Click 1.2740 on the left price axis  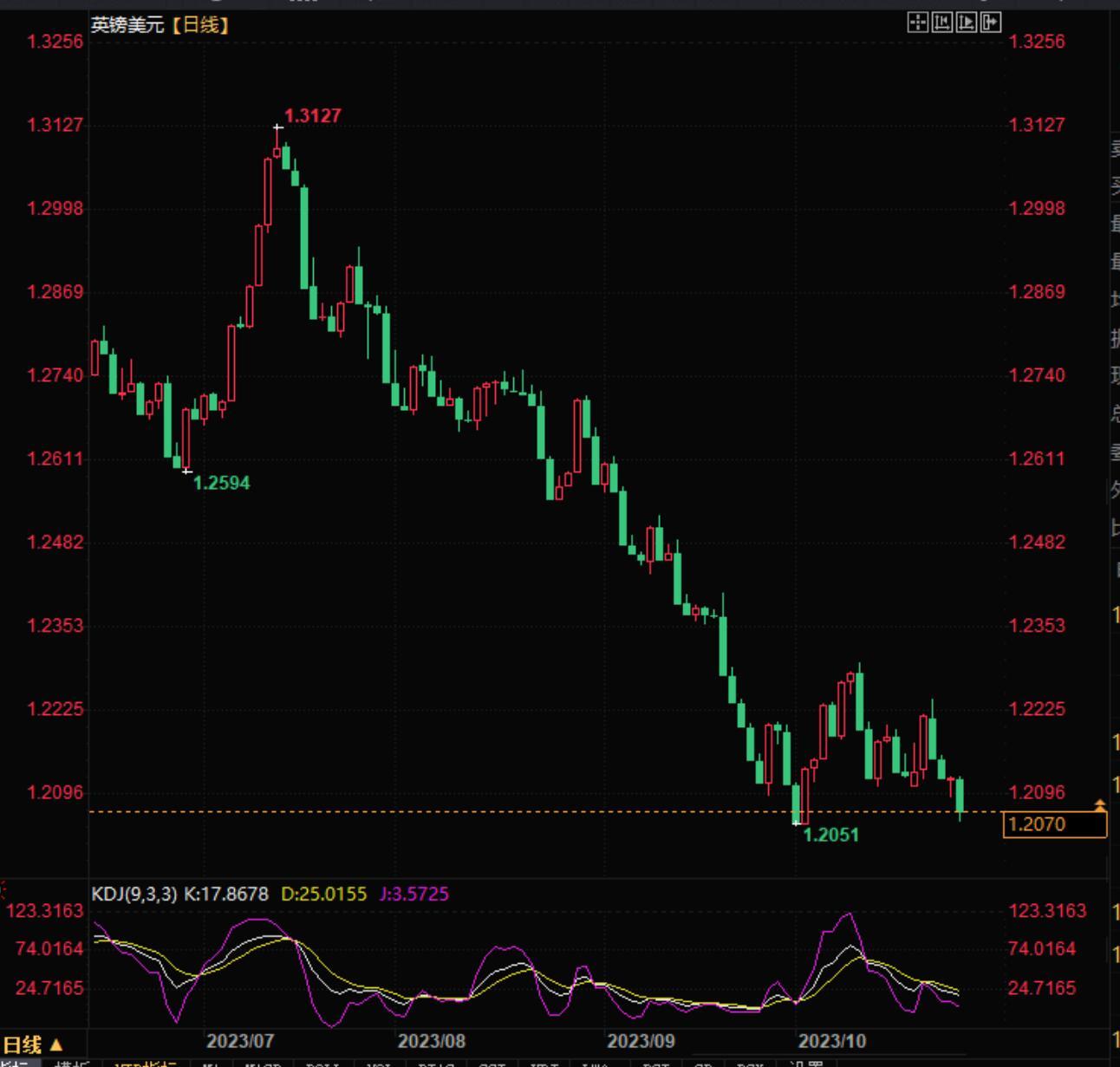point(55,375)
